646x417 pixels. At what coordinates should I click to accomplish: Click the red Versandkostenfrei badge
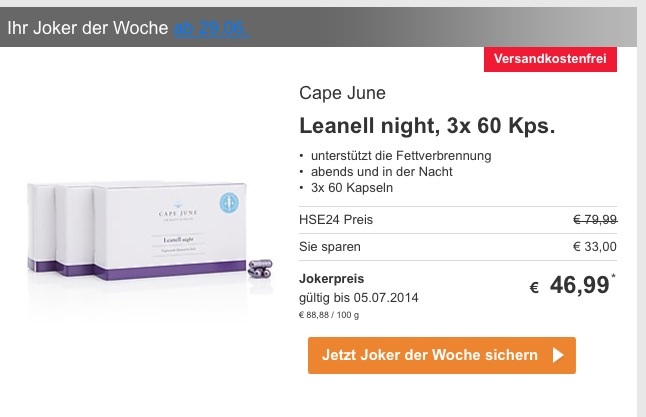click(x=550, y=59)
